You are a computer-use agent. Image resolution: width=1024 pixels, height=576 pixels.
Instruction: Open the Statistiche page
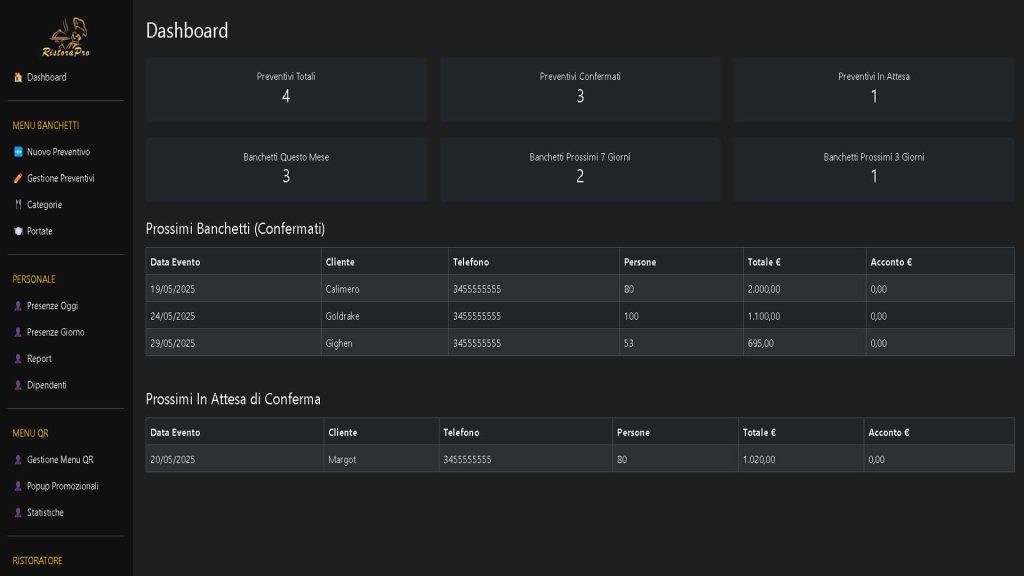click(x=45, y=512)
